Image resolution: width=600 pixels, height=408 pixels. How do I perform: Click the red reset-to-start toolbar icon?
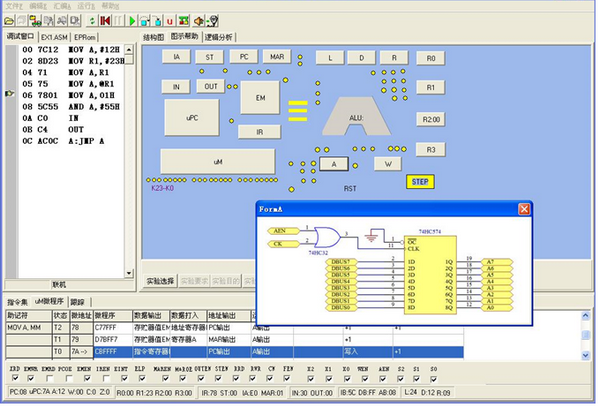coord(104,20)
